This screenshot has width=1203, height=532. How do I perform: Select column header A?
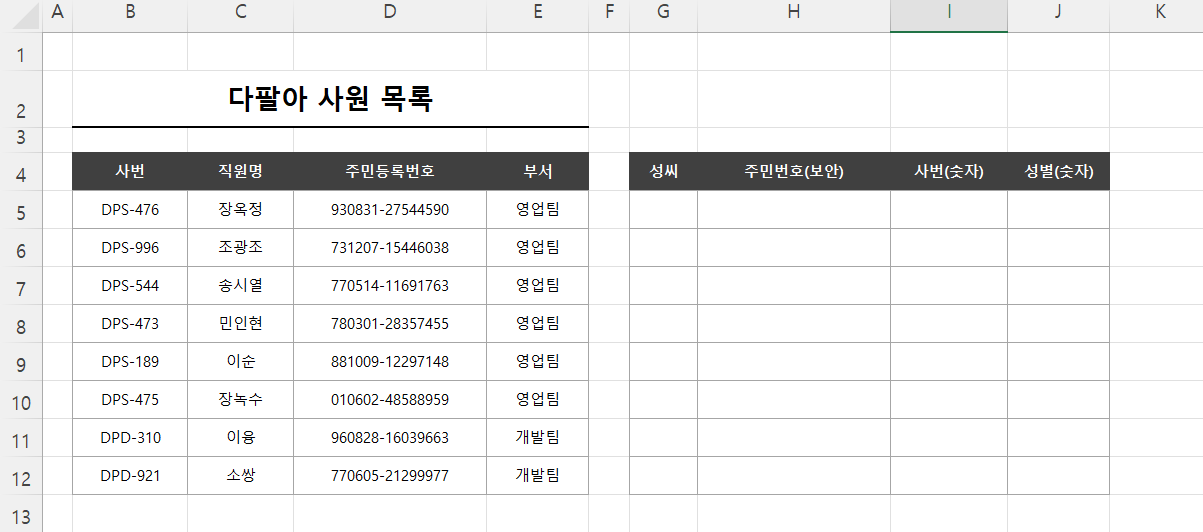click(57, 16)
